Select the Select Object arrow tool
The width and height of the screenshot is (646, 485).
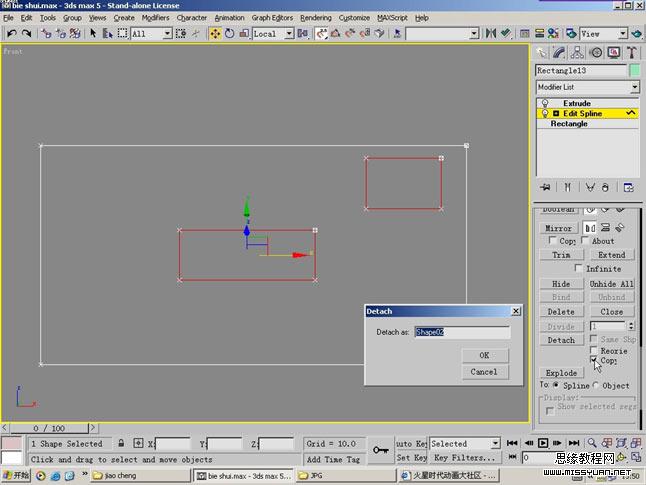pyautogui.click(x=93, y=33)
